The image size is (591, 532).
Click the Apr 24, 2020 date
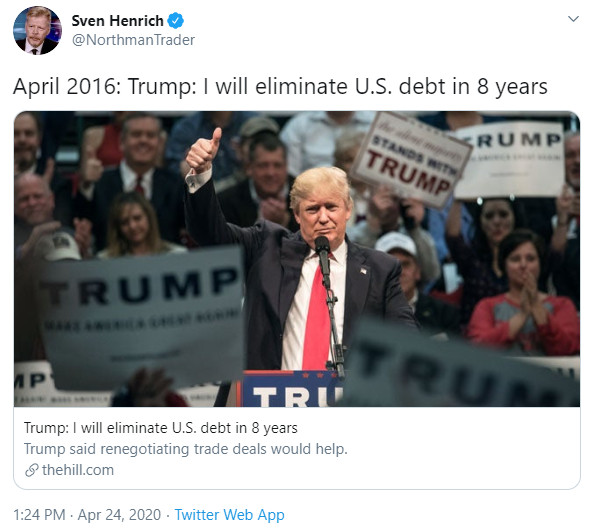[x=119, y=515]
